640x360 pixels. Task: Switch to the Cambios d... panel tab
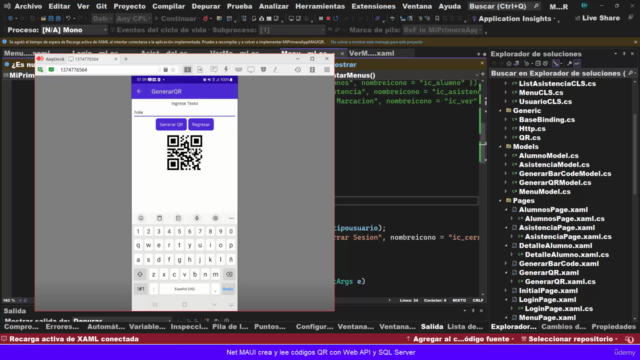click(563, 327)
